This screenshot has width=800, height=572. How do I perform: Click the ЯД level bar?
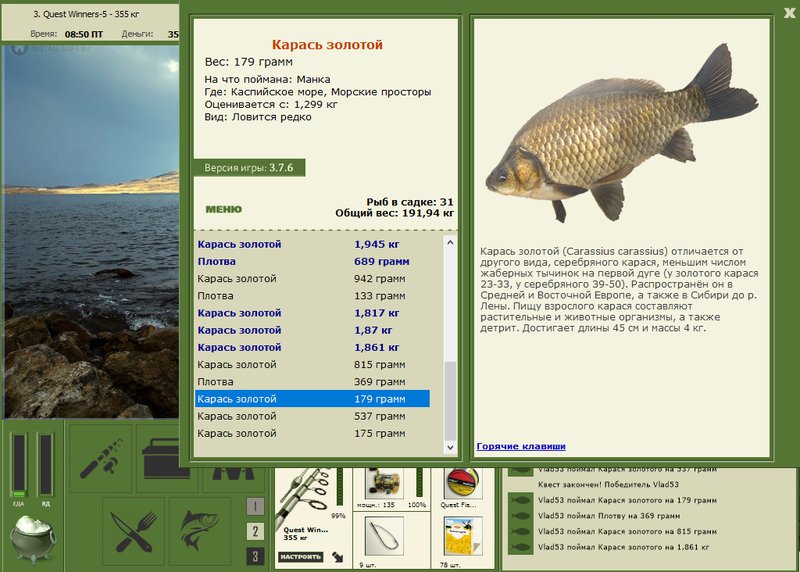[x=45, y=464]
